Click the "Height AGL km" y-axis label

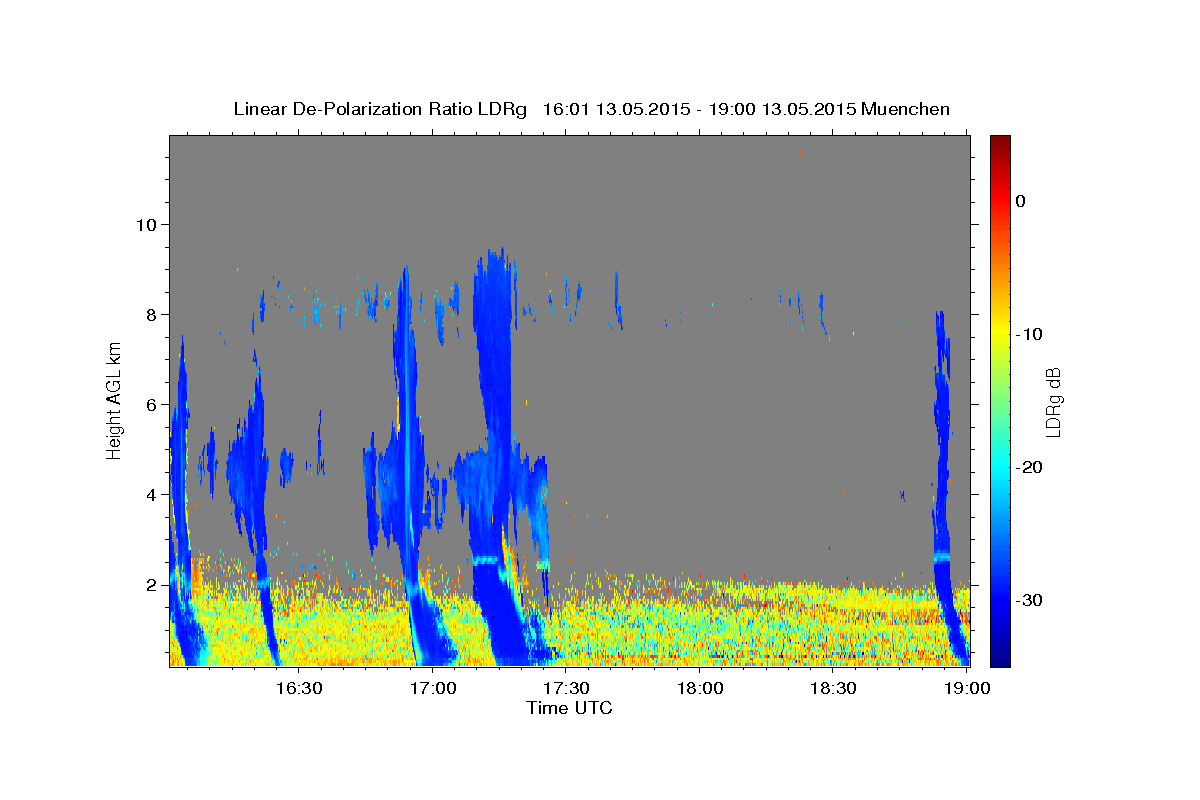115,401
